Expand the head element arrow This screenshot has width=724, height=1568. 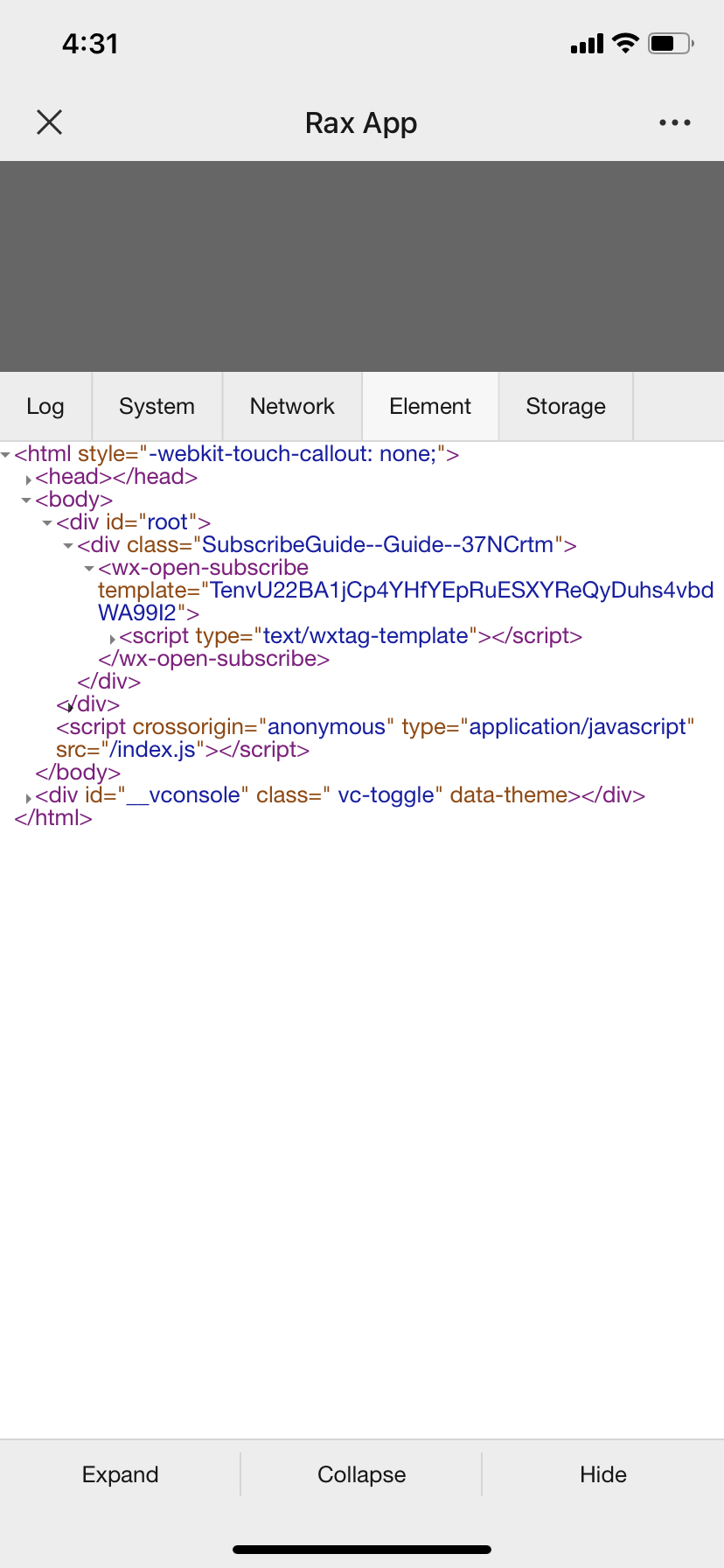click(x=28, y=479)
